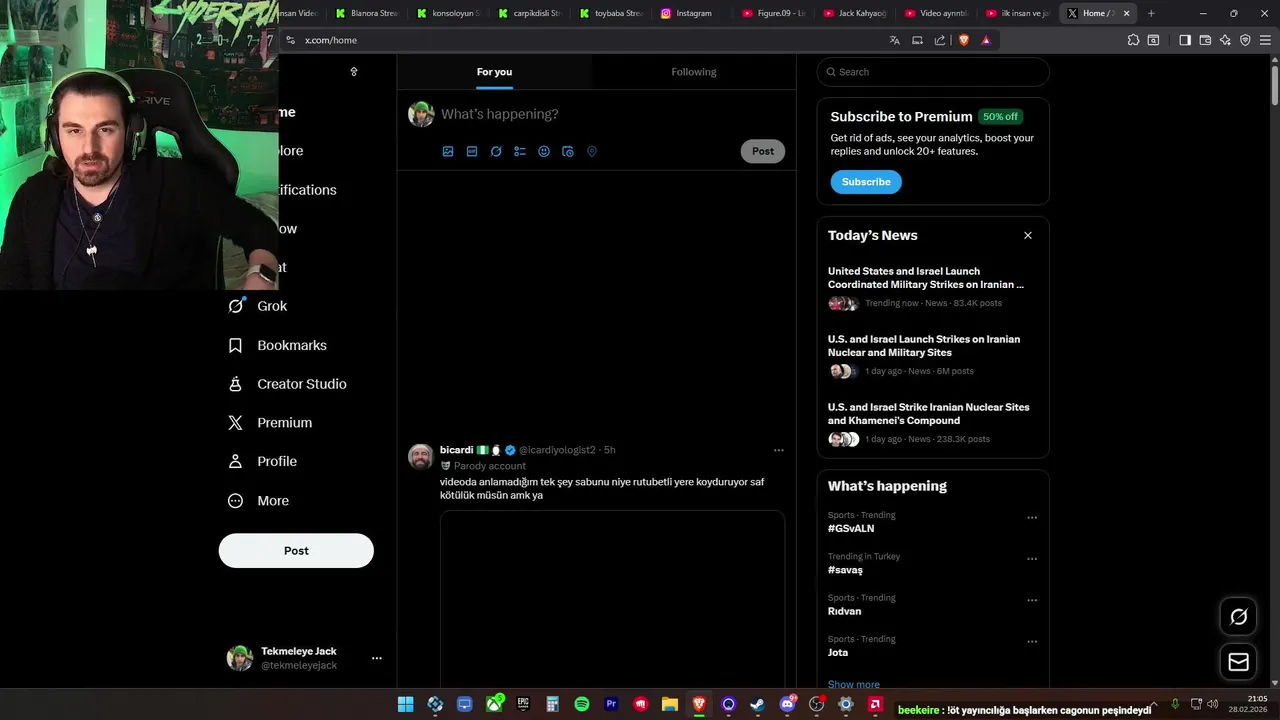Open the browser main menu button
Screen dimensions: 1280x720
click(x=1265, y=40)
